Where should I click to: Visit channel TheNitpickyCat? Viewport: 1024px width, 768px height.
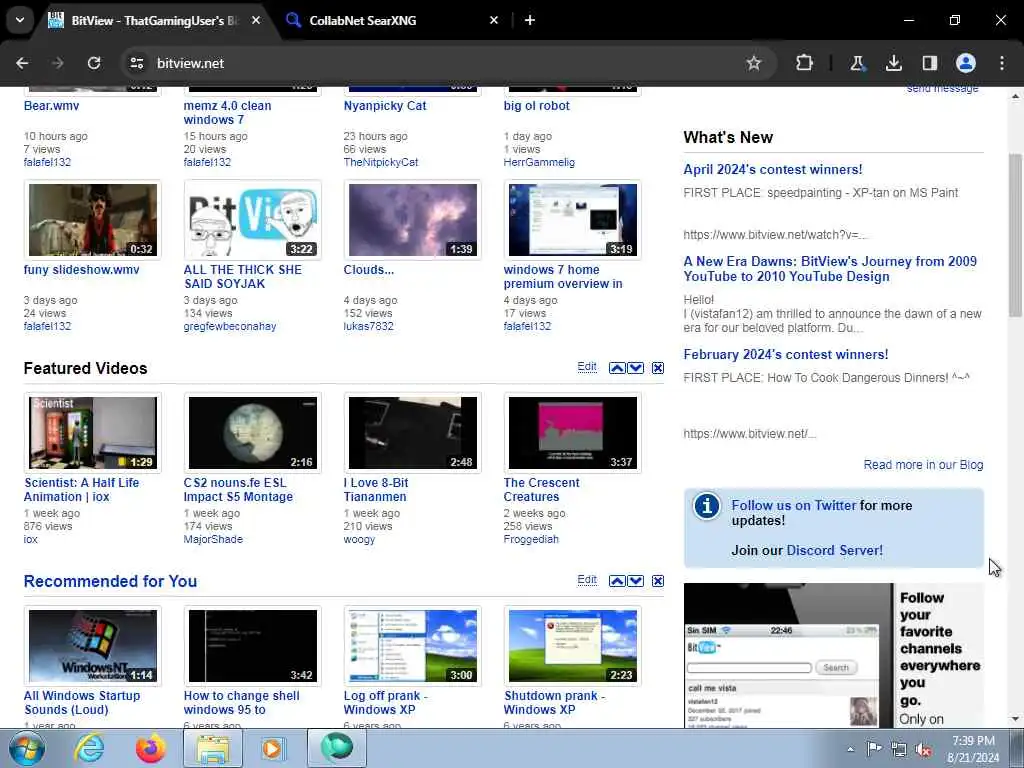click(x=381, y=162)
